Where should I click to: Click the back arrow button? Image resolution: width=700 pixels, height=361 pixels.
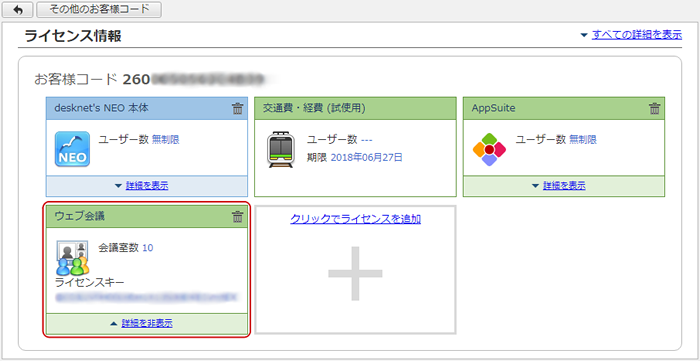click(17, 9)
